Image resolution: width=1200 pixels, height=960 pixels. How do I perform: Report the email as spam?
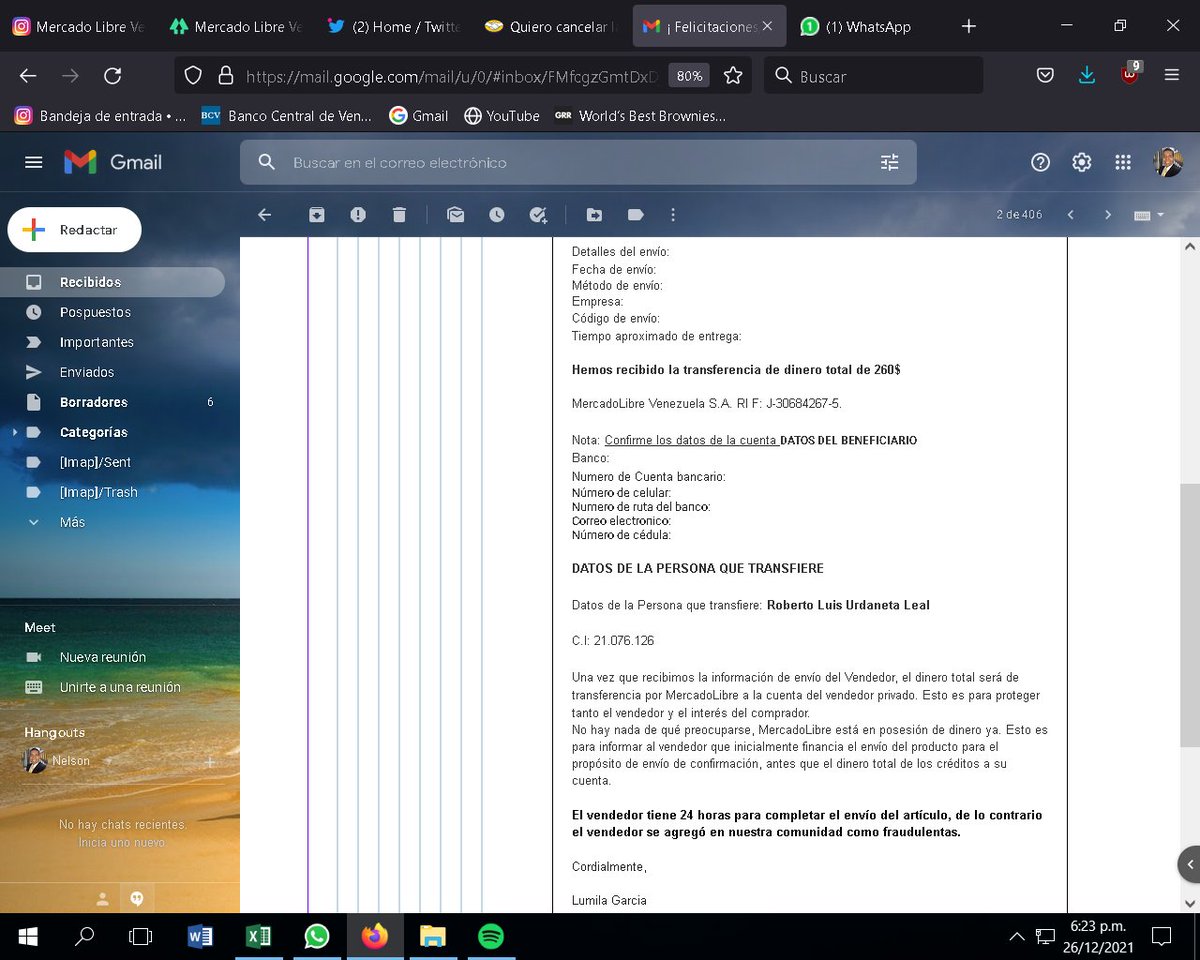click(358, 214)
